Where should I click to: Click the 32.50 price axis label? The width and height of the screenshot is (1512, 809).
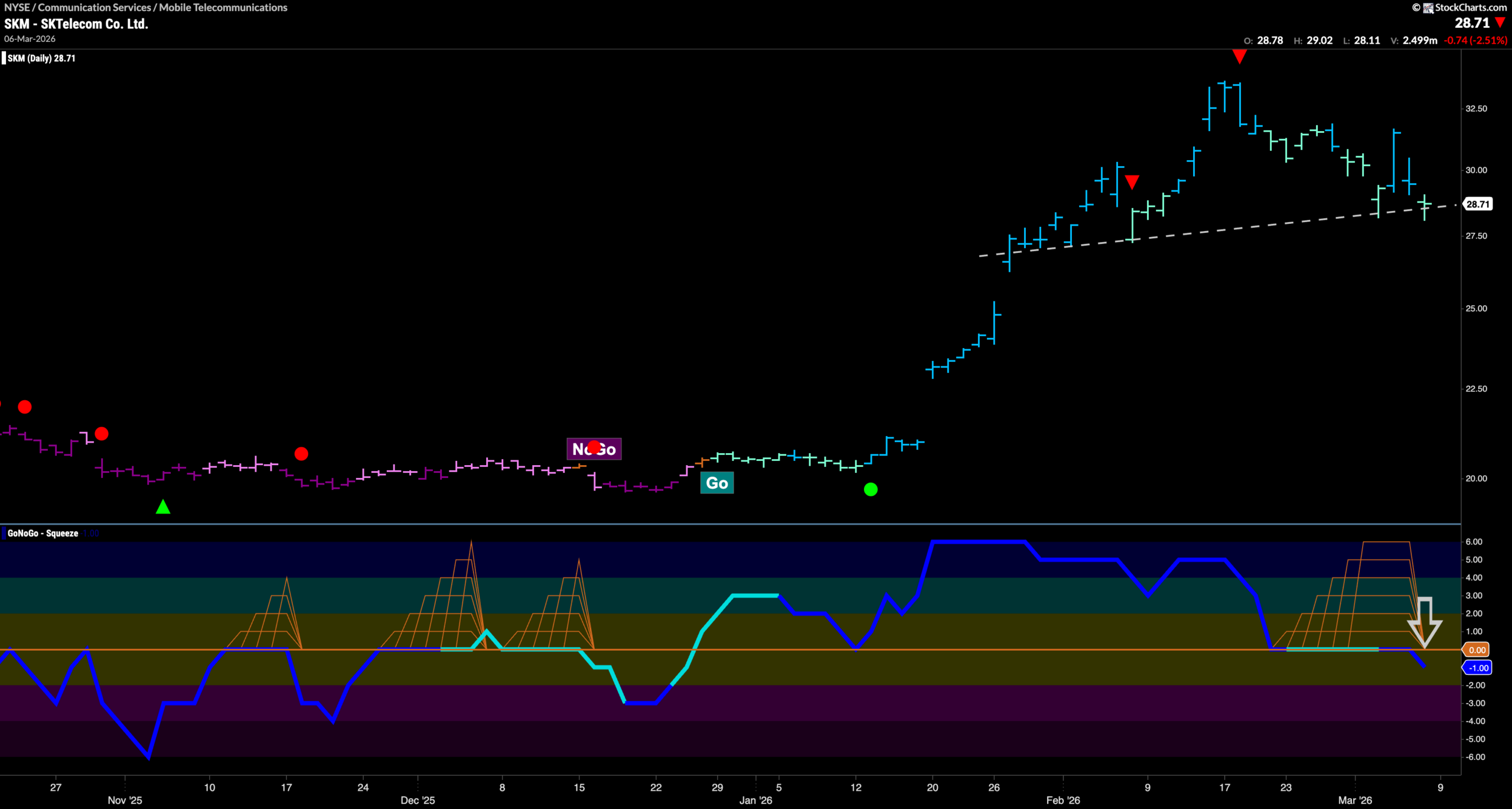(1476, 109)
